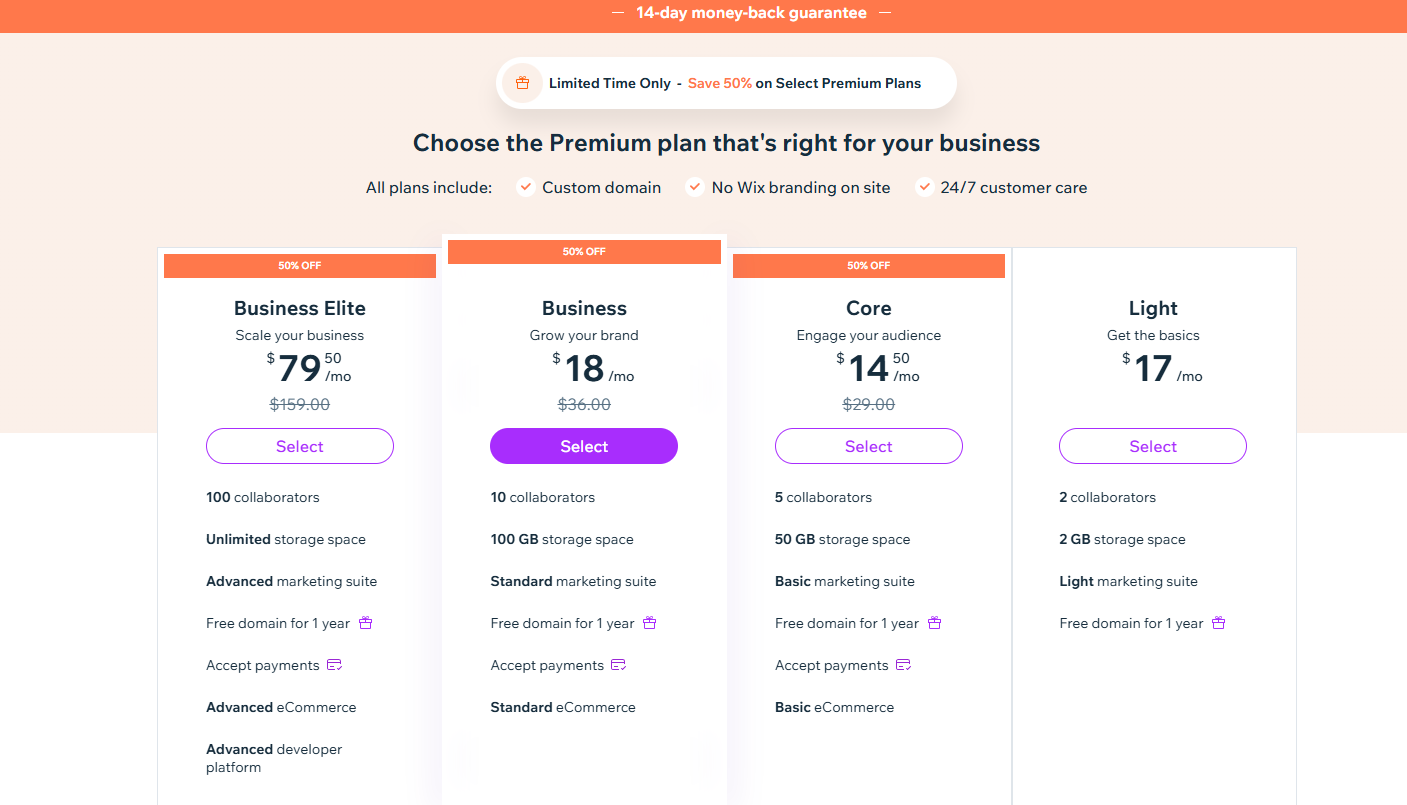This screenshot has width=1407, height=805.
Task: Click the Save 50% promotional text
Action: 720,83
